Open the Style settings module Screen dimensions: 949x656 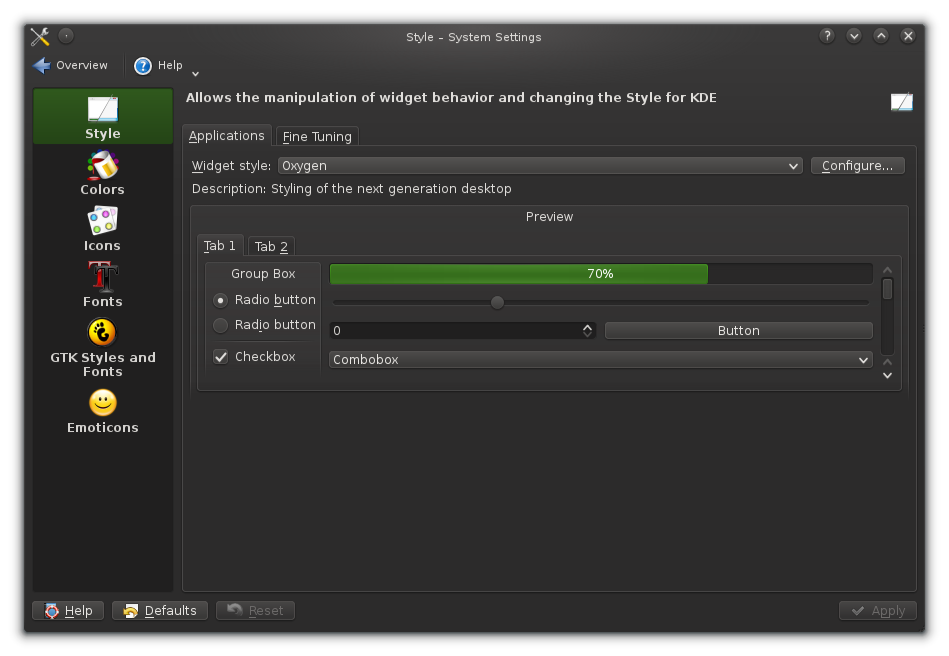[x=103, y=117]
